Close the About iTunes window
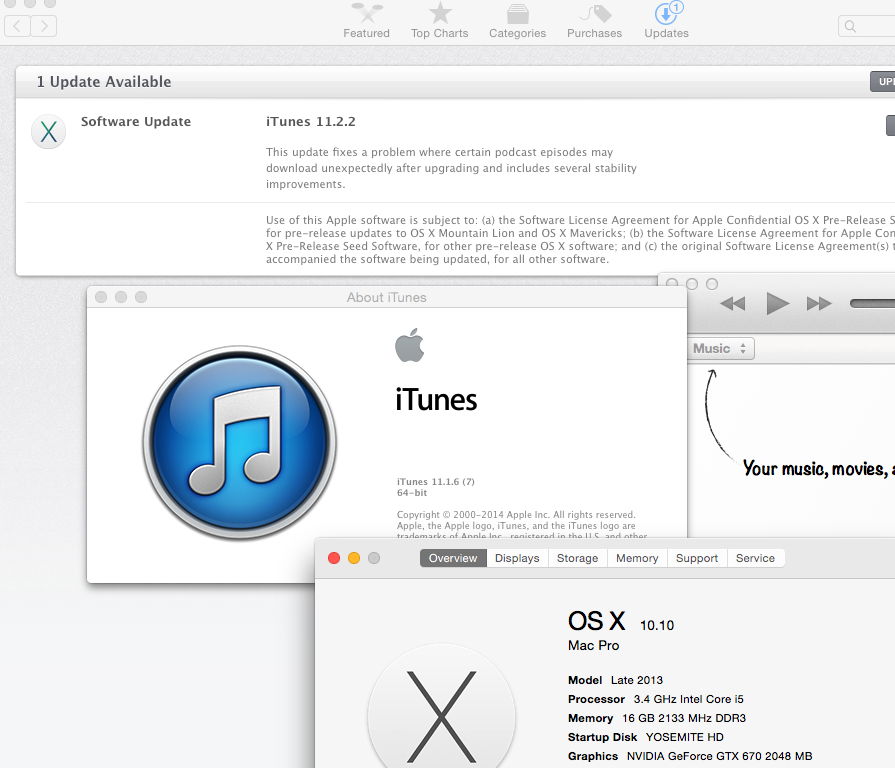Image resolution: width=895 pixels, height=768 pixels. (x=101, y=297)
